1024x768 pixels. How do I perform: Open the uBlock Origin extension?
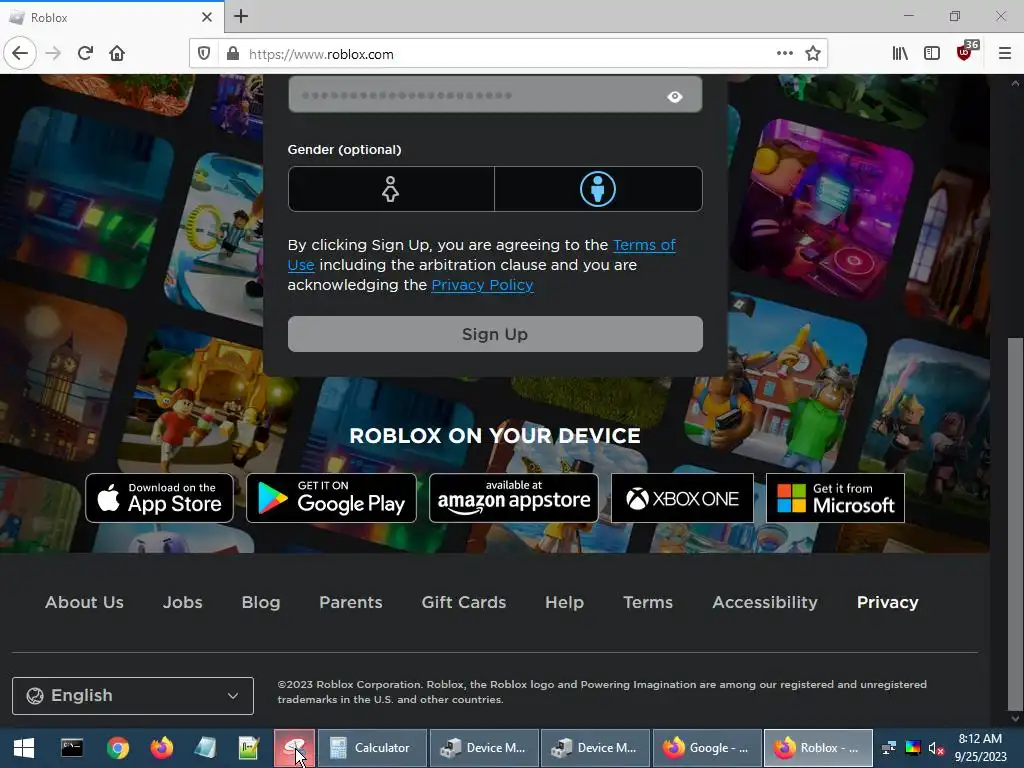coord(965,54)
